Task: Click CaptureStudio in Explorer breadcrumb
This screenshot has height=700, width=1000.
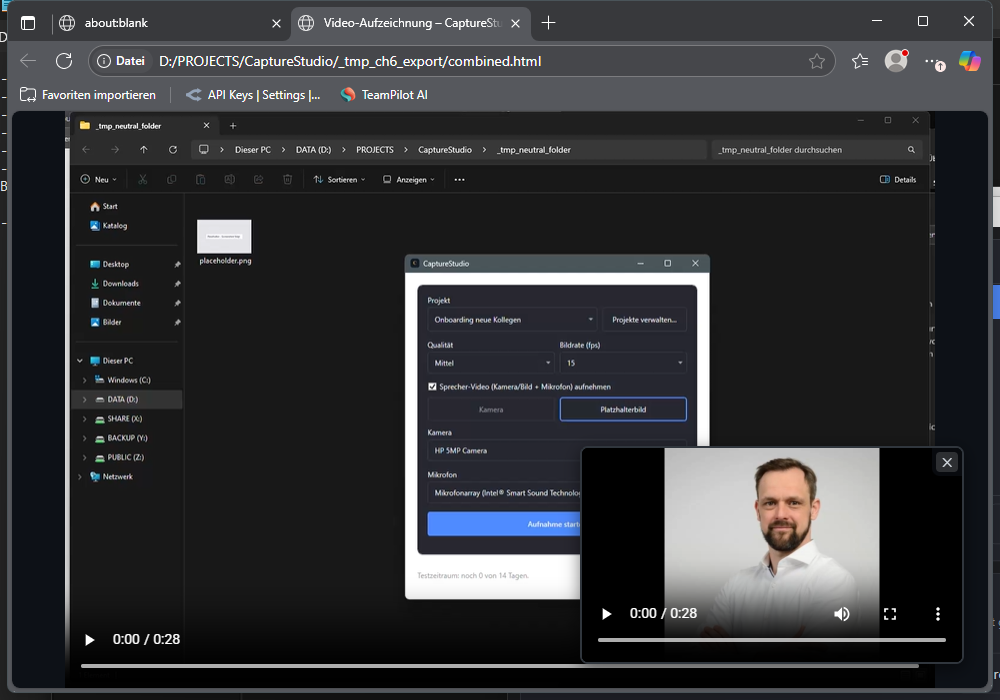Action: pyautogui.click(x=445, y=150)
